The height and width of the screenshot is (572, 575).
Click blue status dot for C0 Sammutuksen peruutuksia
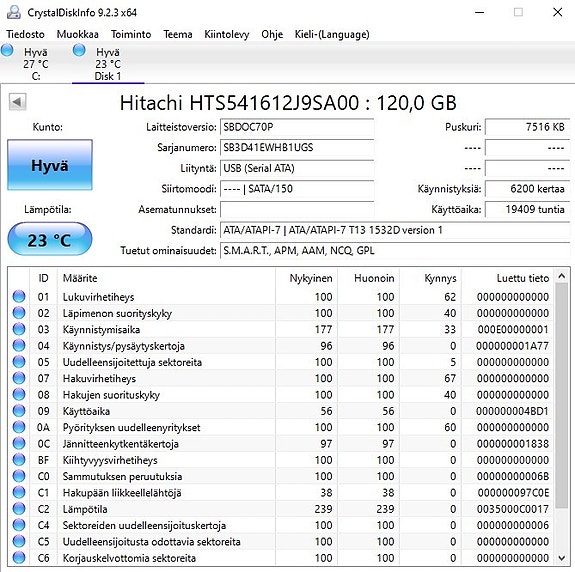click(x=19, y=476)
